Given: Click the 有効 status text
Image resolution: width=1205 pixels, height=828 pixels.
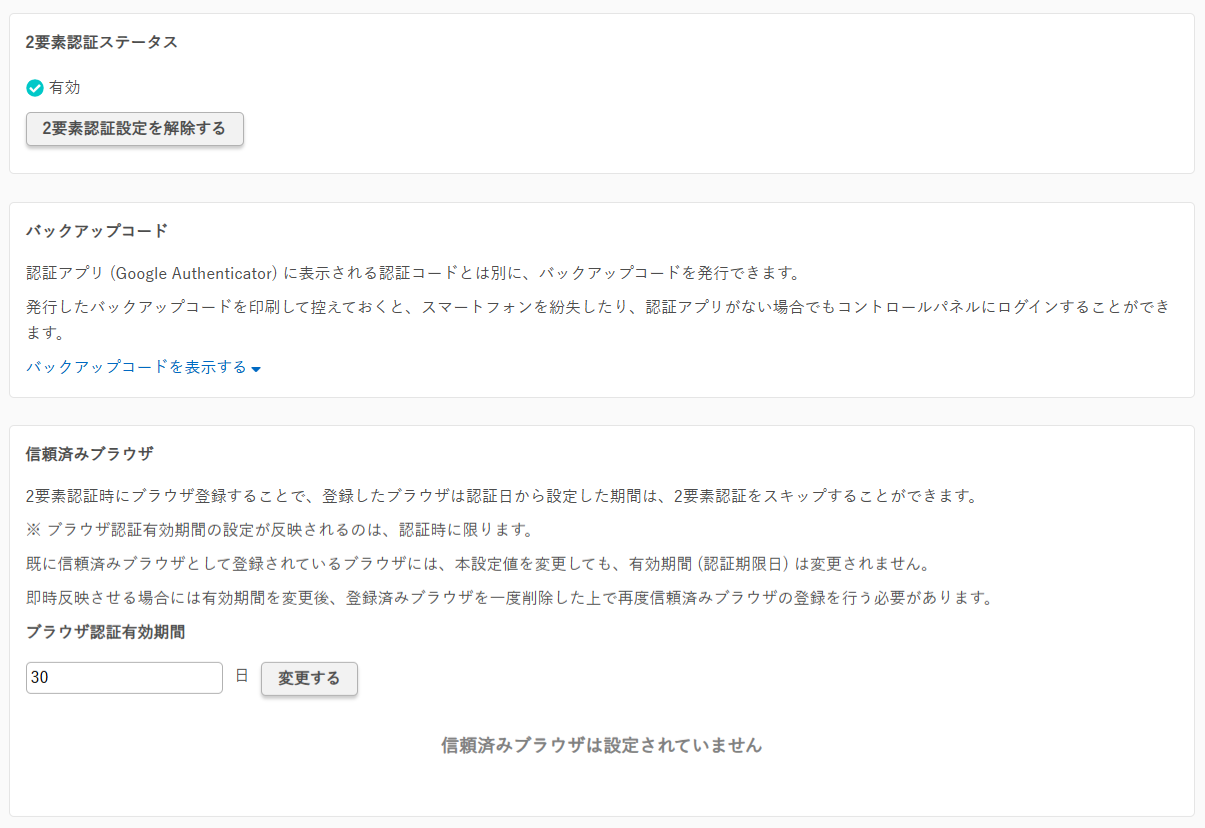Looking at the screenshot, I should coord(65,88).
